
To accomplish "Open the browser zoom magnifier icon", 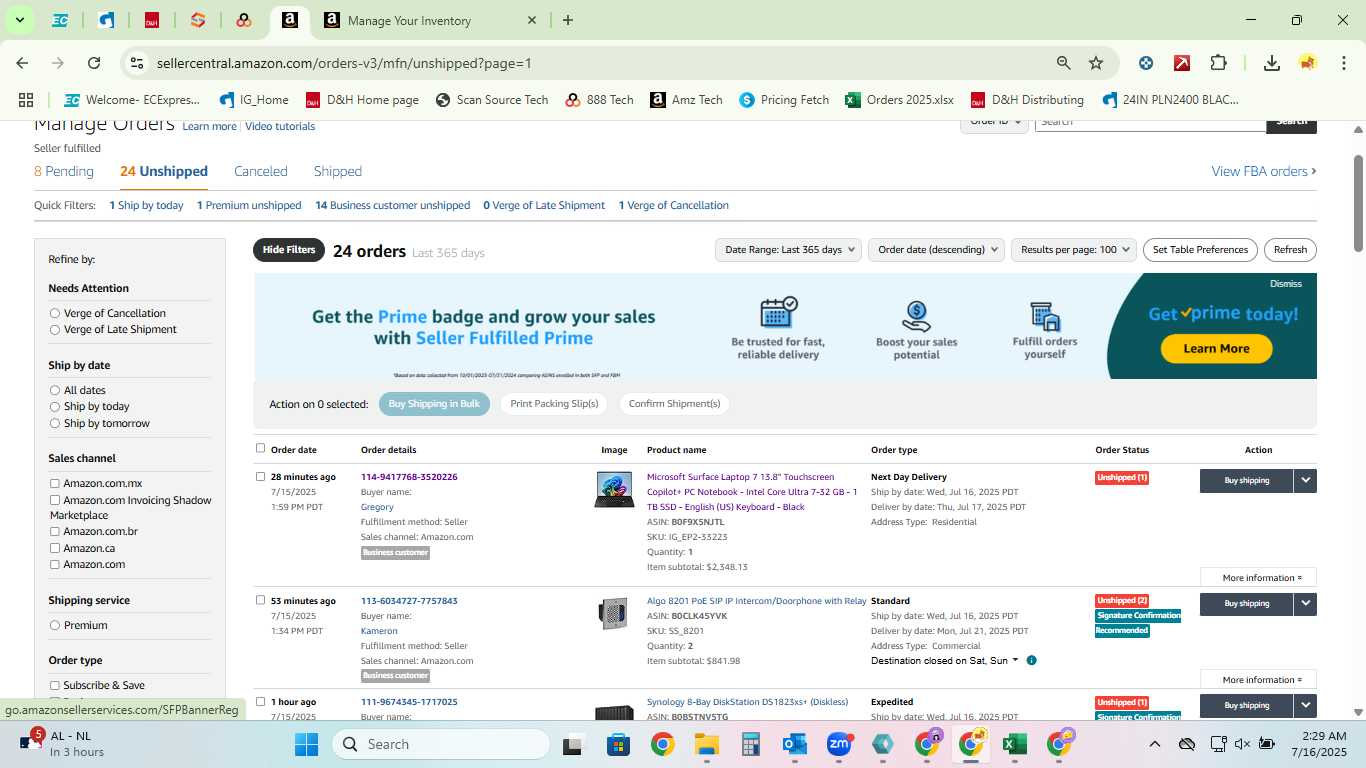I will [1064, 63].
